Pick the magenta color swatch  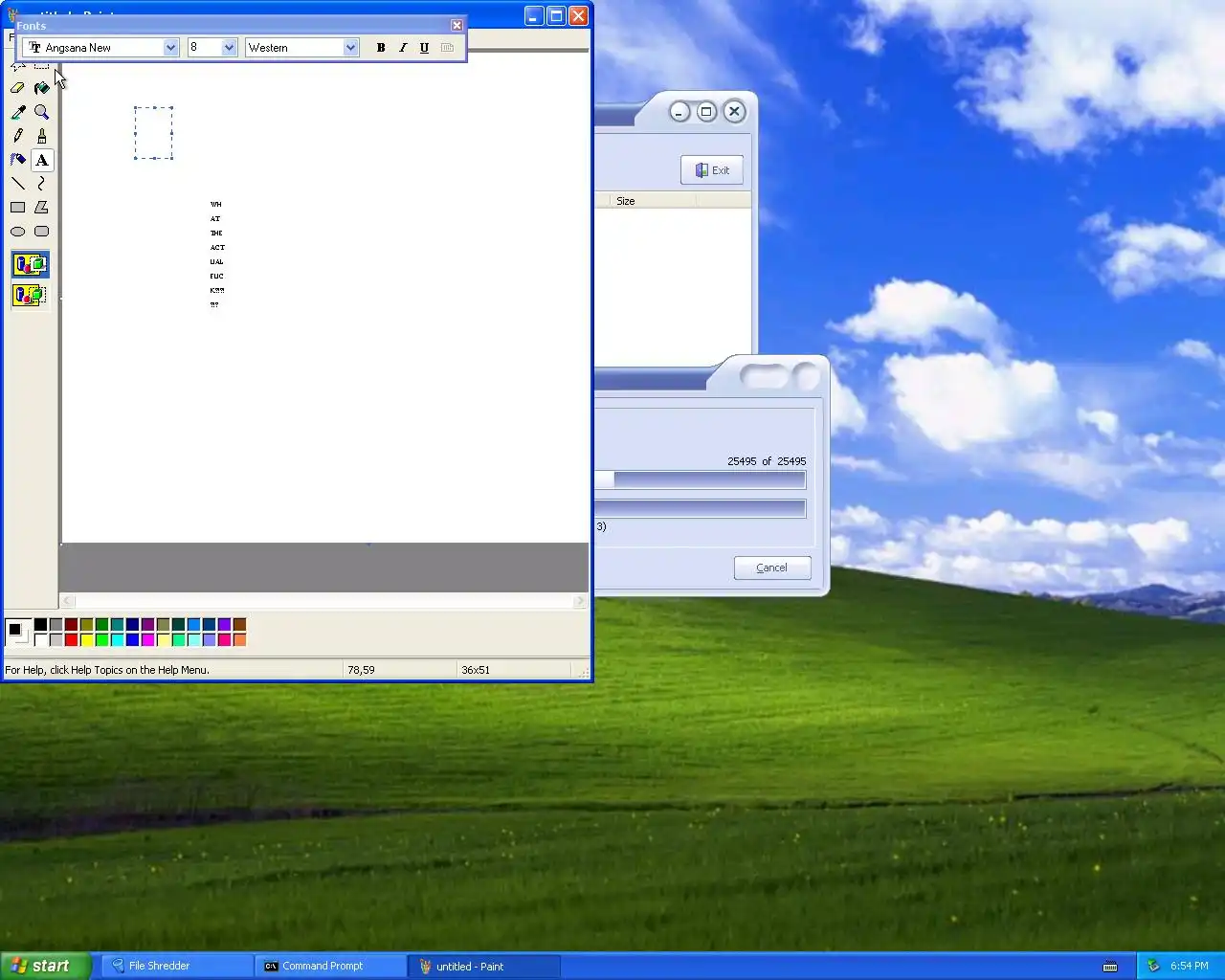147,640
